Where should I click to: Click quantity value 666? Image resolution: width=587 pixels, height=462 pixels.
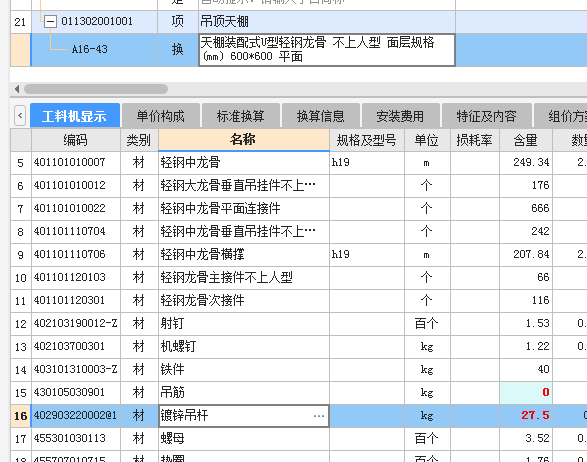(526, 209)
